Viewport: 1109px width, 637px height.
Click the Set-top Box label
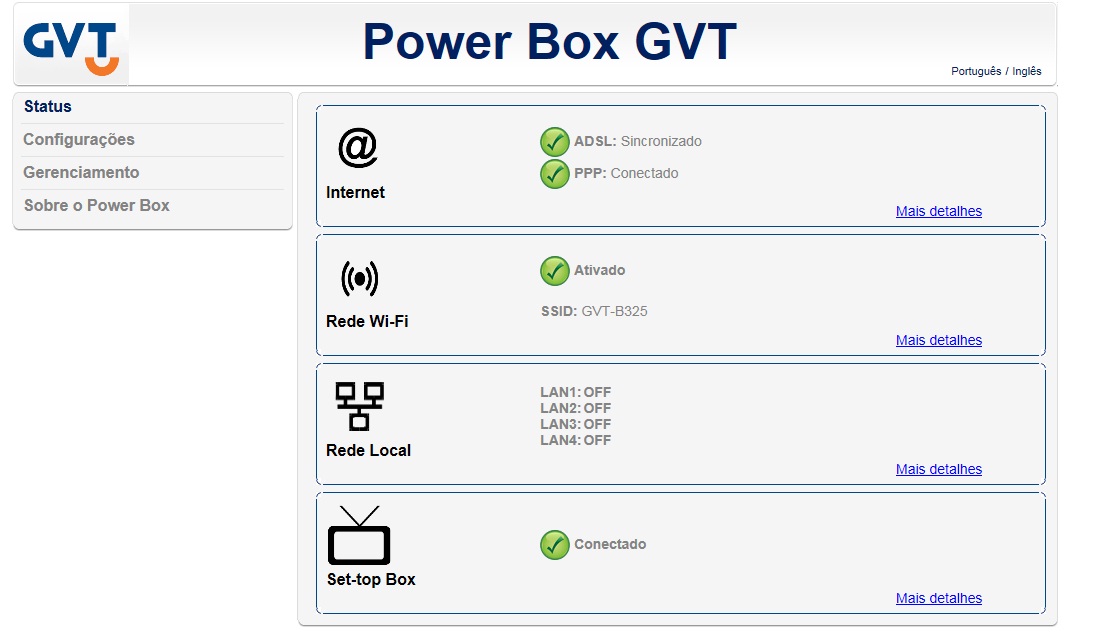tap(371, 580)
